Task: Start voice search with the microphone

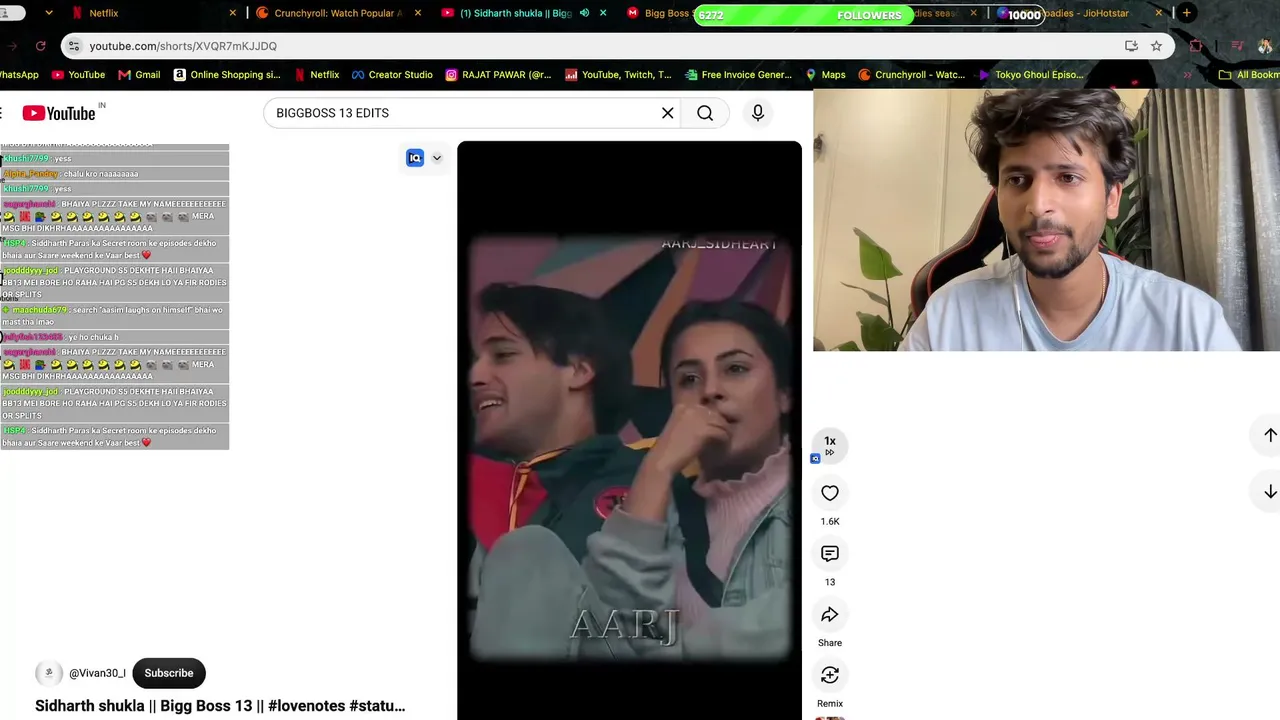Action: 758,113
